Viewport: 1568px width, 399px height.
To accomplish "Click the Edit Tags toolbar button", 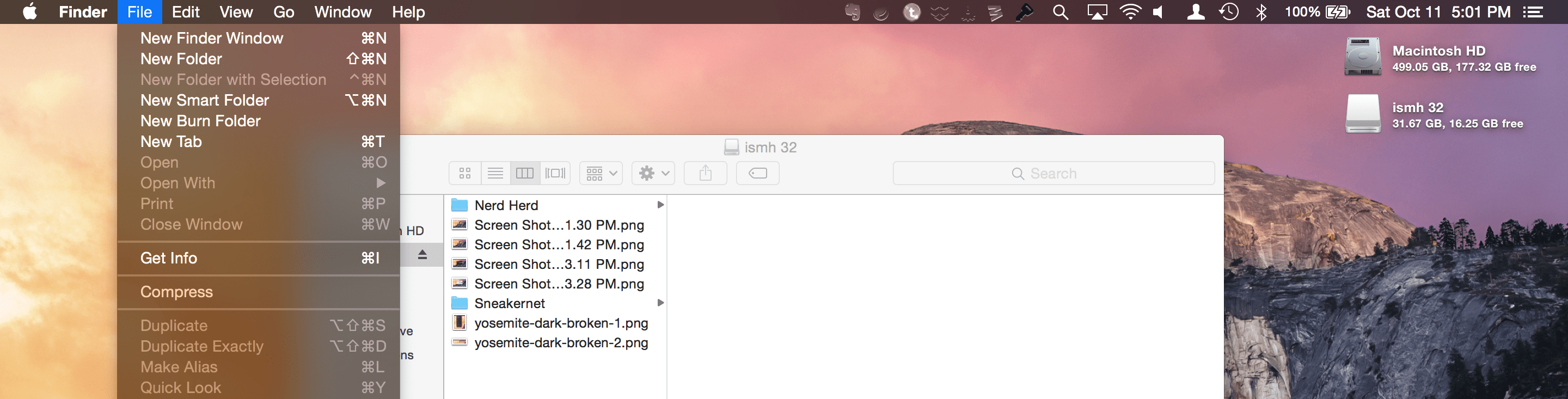I will [x=758, y=173].
